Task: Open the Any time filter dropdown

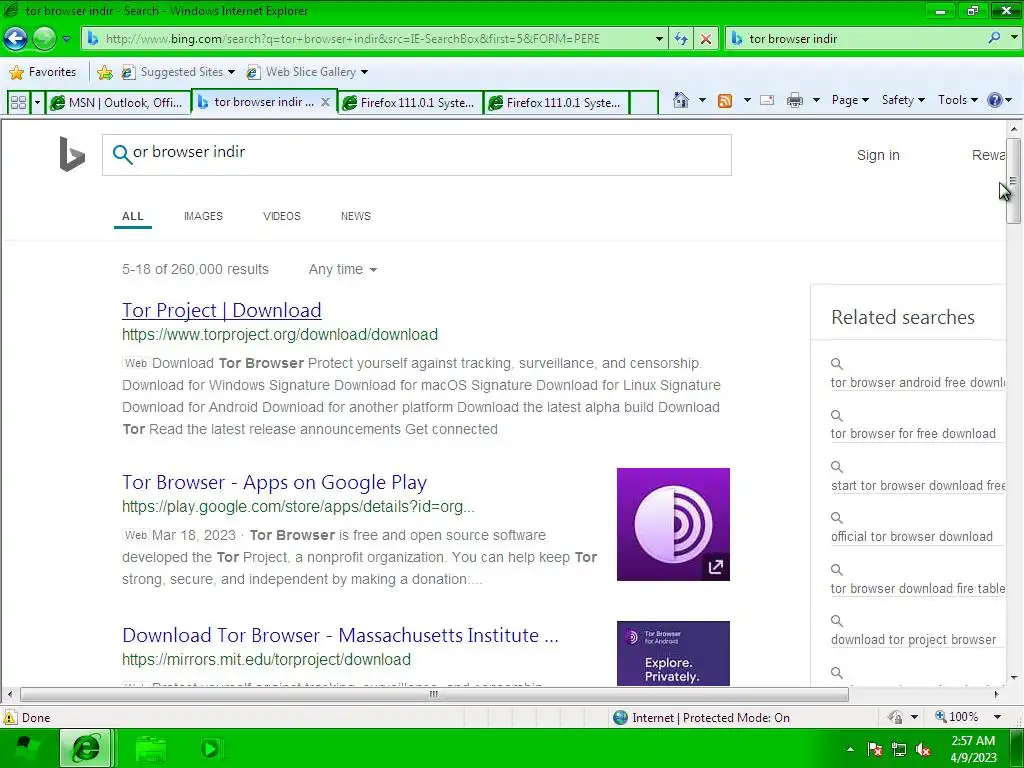Action: click(343, 269)
